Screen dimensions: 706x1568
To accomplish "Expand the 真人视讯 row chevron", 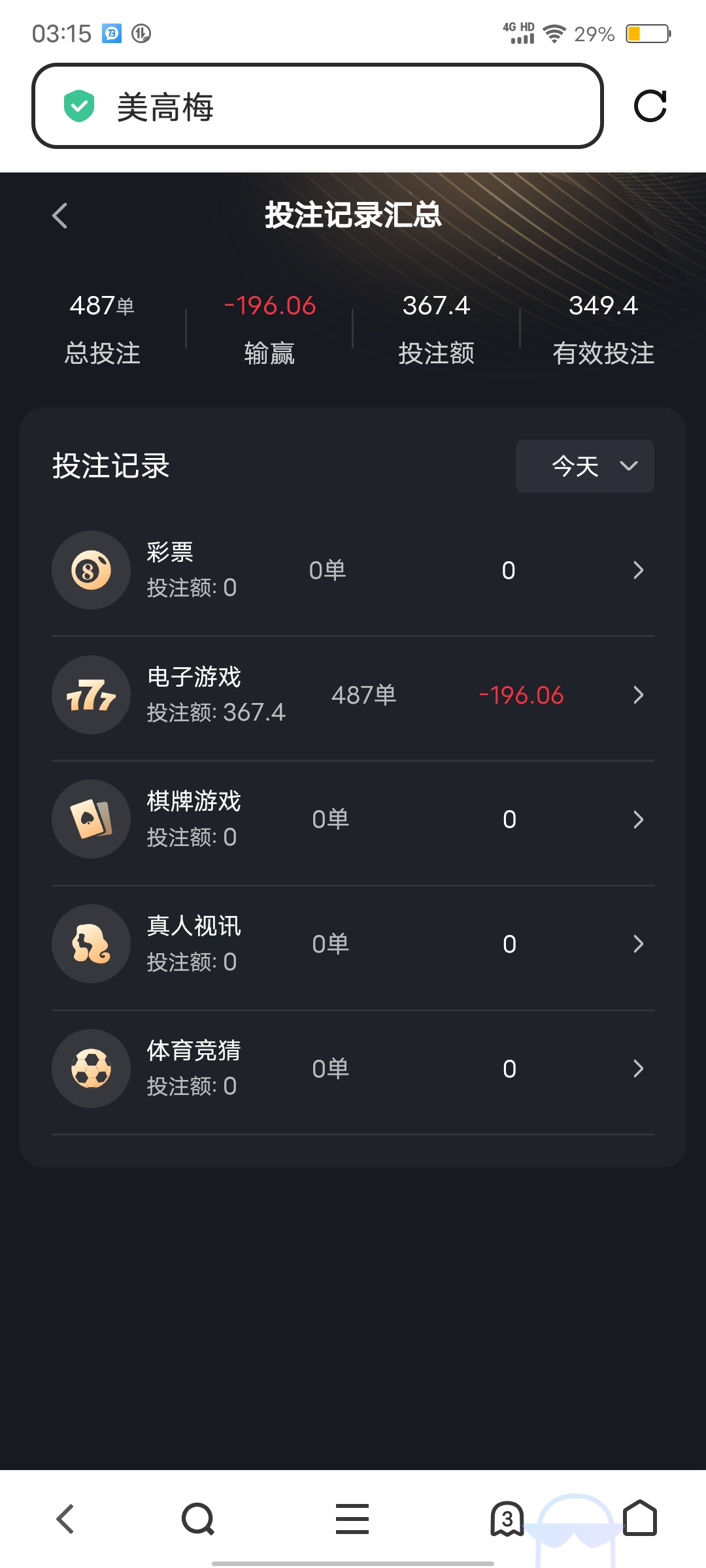I will (x=639, y=944).
